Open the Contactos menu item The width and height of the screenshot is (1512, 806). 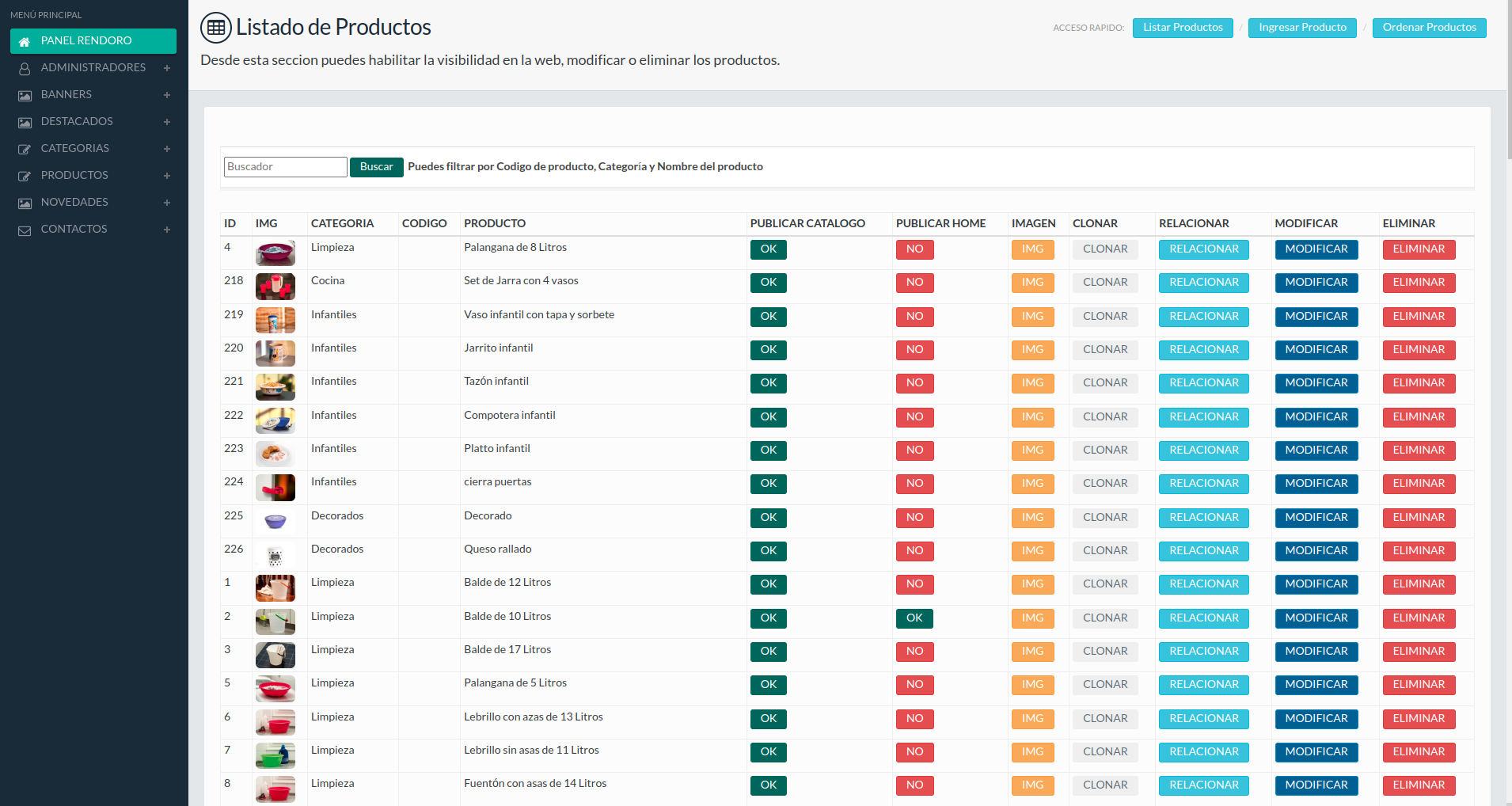tap(93, 230)
